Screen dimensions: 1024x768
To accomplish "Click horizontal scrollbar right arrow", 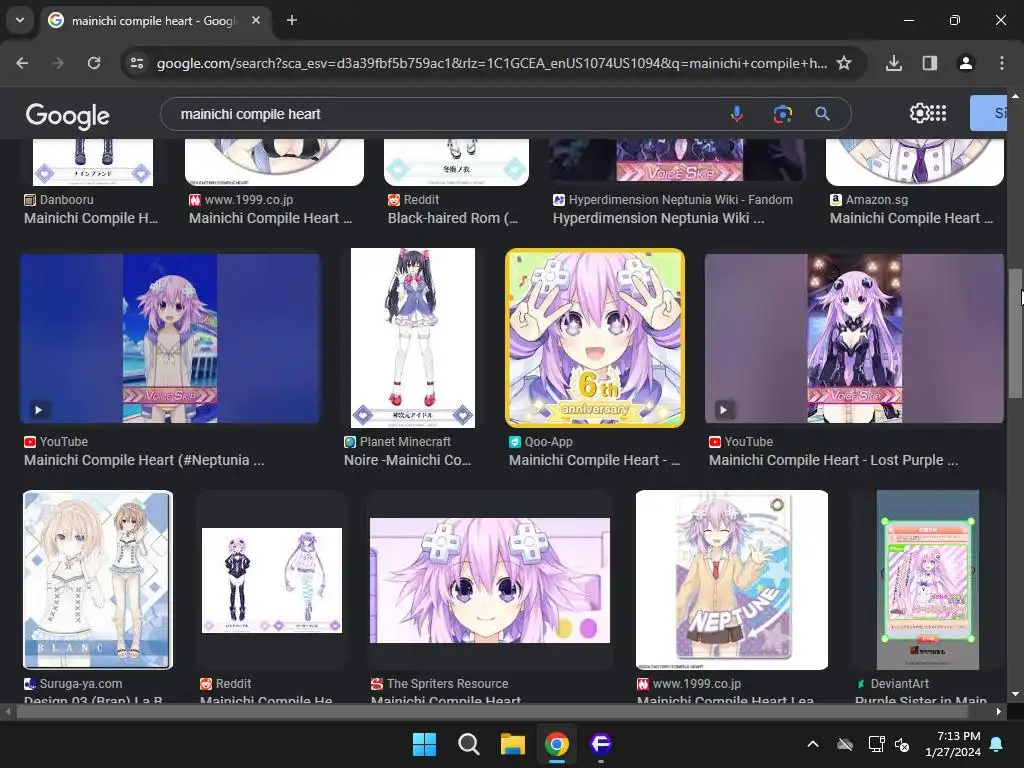I will coord(999,712).
